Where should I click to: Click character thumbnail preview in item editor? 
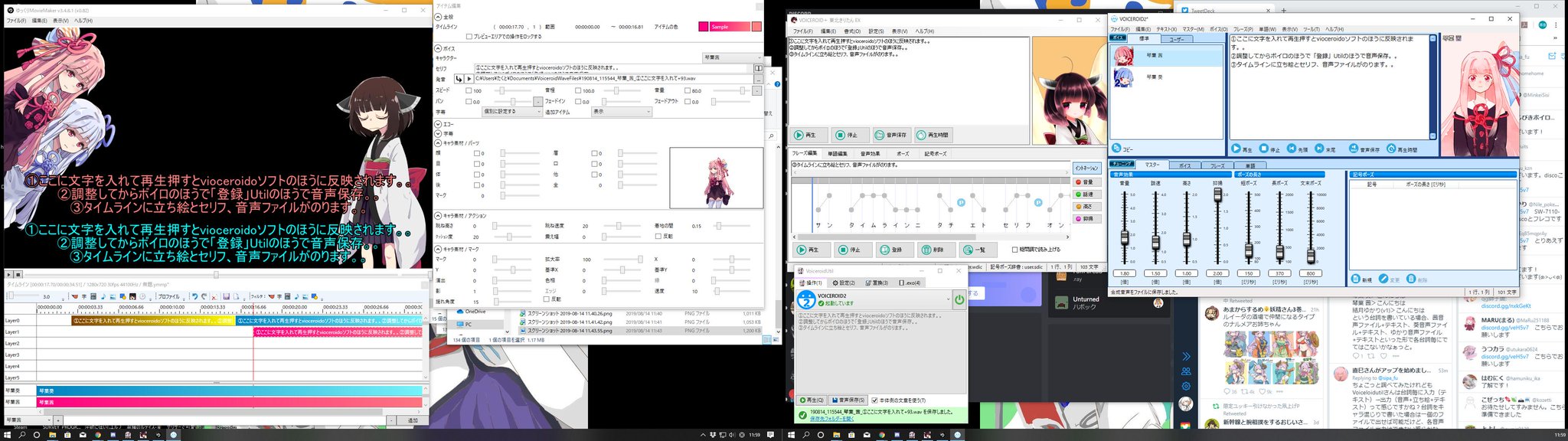(717, 178)
